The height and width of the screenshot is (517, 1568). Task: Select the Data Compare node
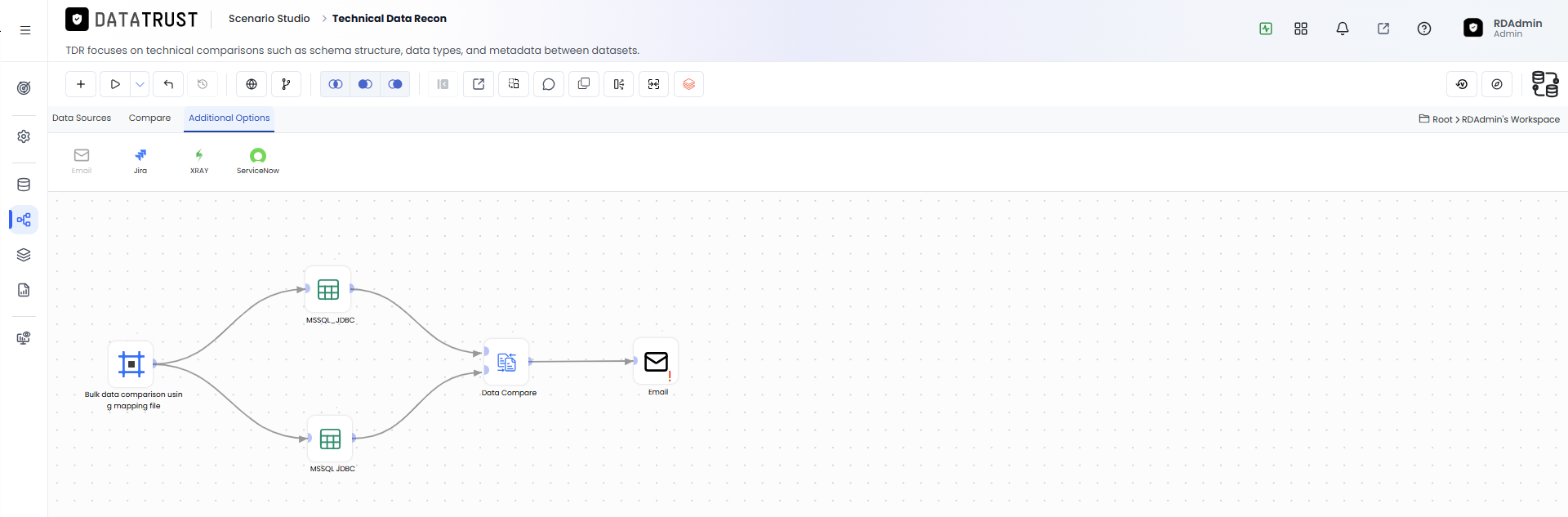506,362
